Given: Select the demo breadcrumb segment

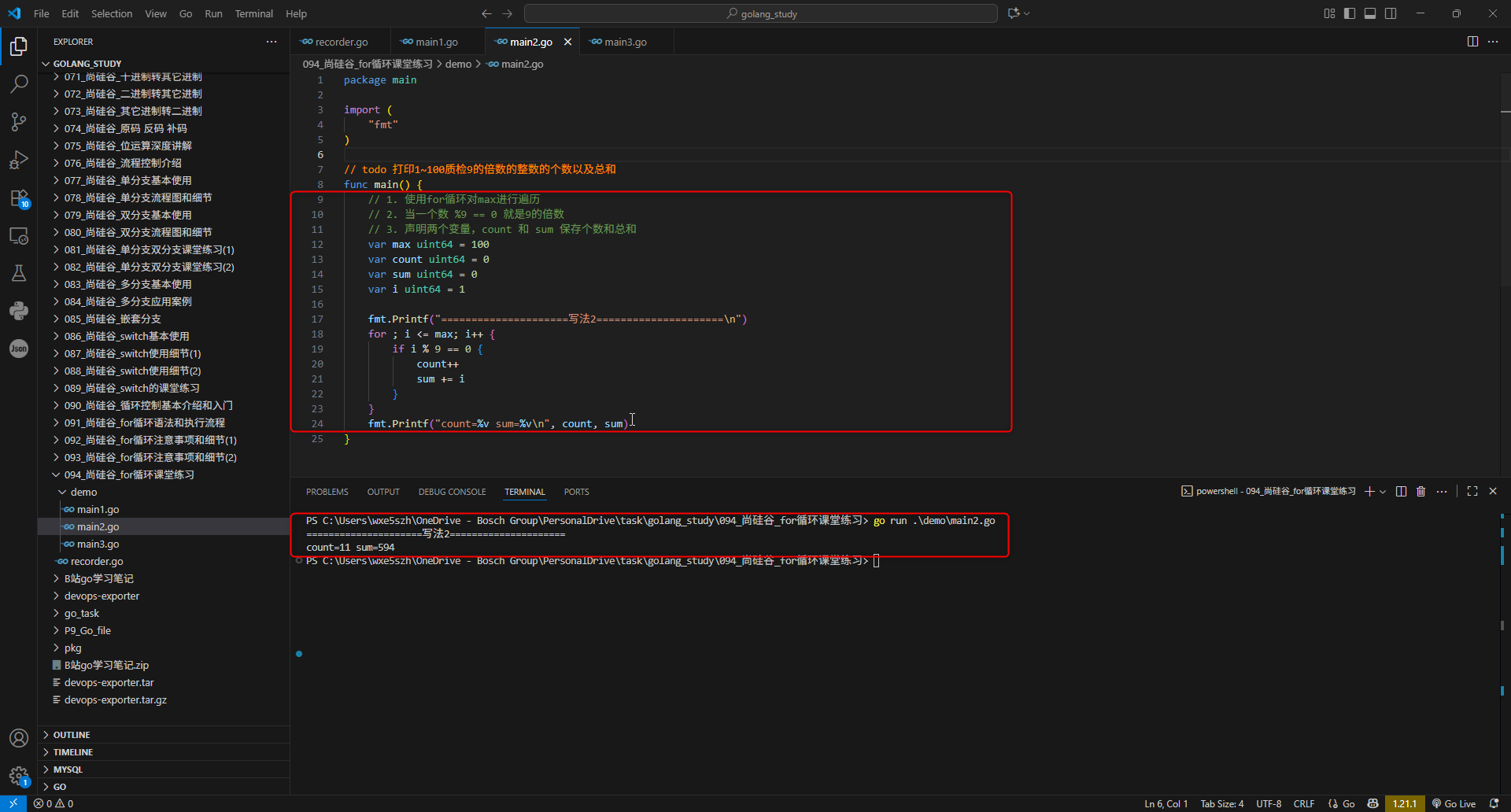Looking at the screenshot, I should click(x=458, y=64).
